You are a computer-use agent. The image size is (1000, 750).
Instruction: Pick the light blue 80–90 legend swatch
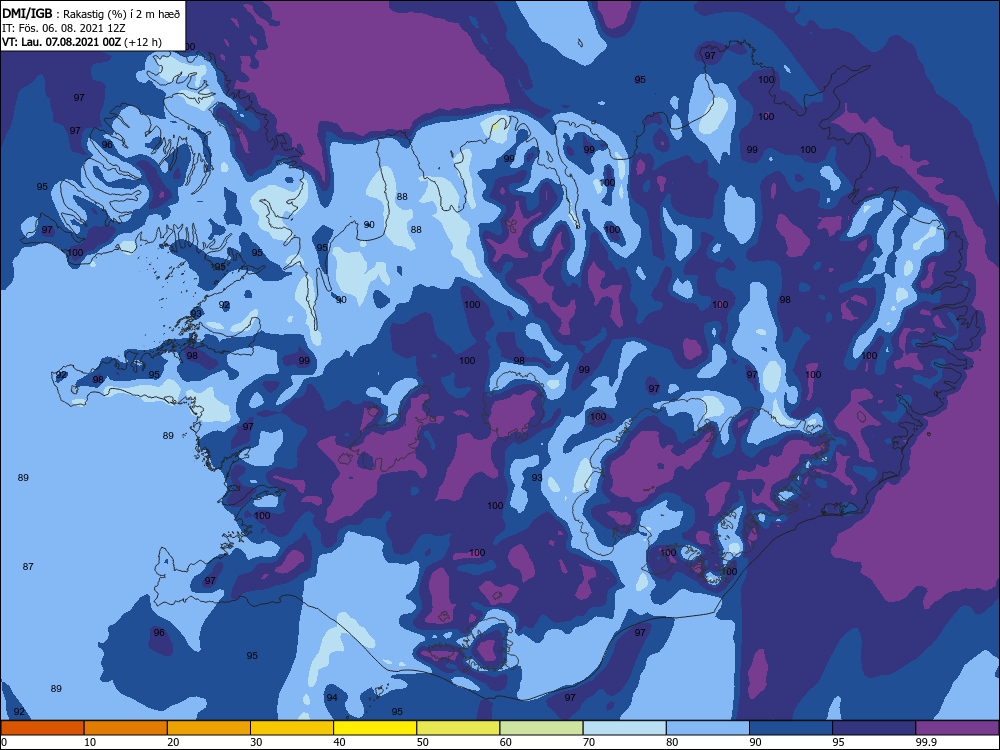coord(708,728)
